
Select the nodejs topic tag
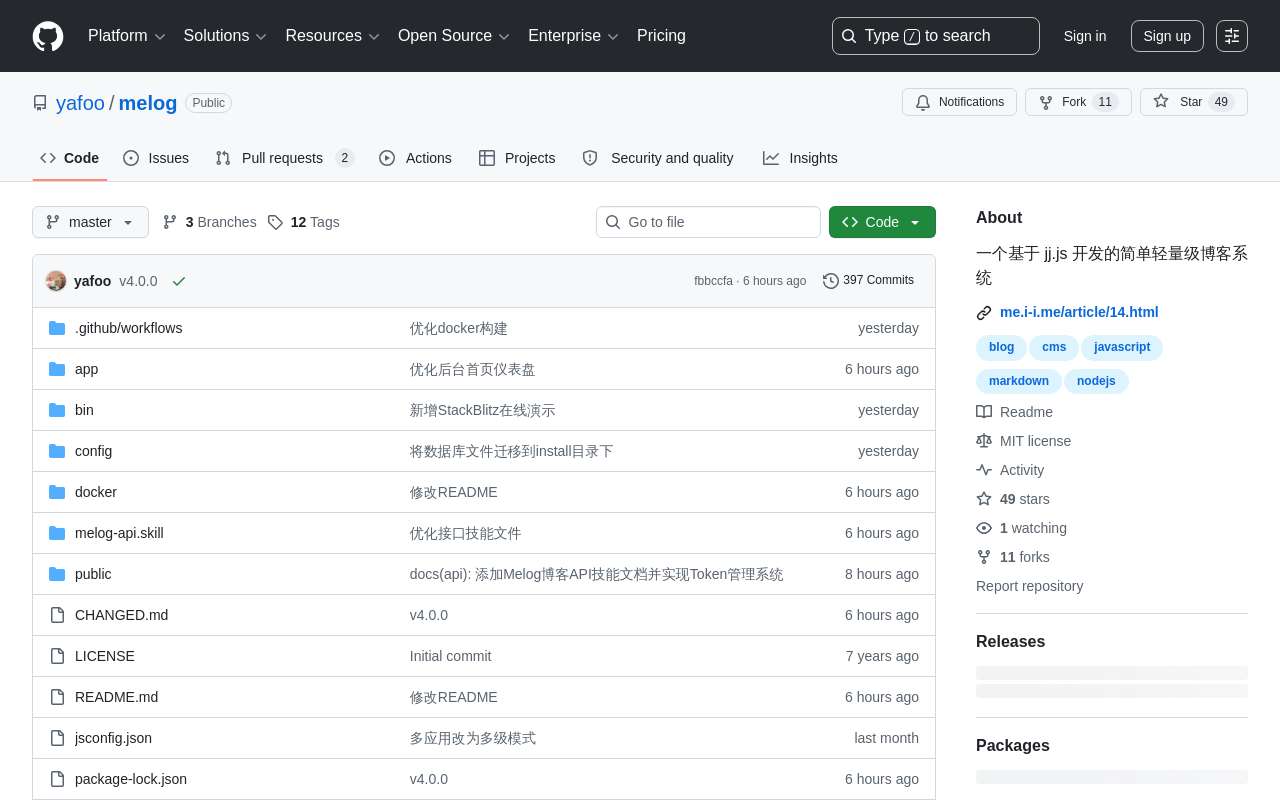point(1096,381)
